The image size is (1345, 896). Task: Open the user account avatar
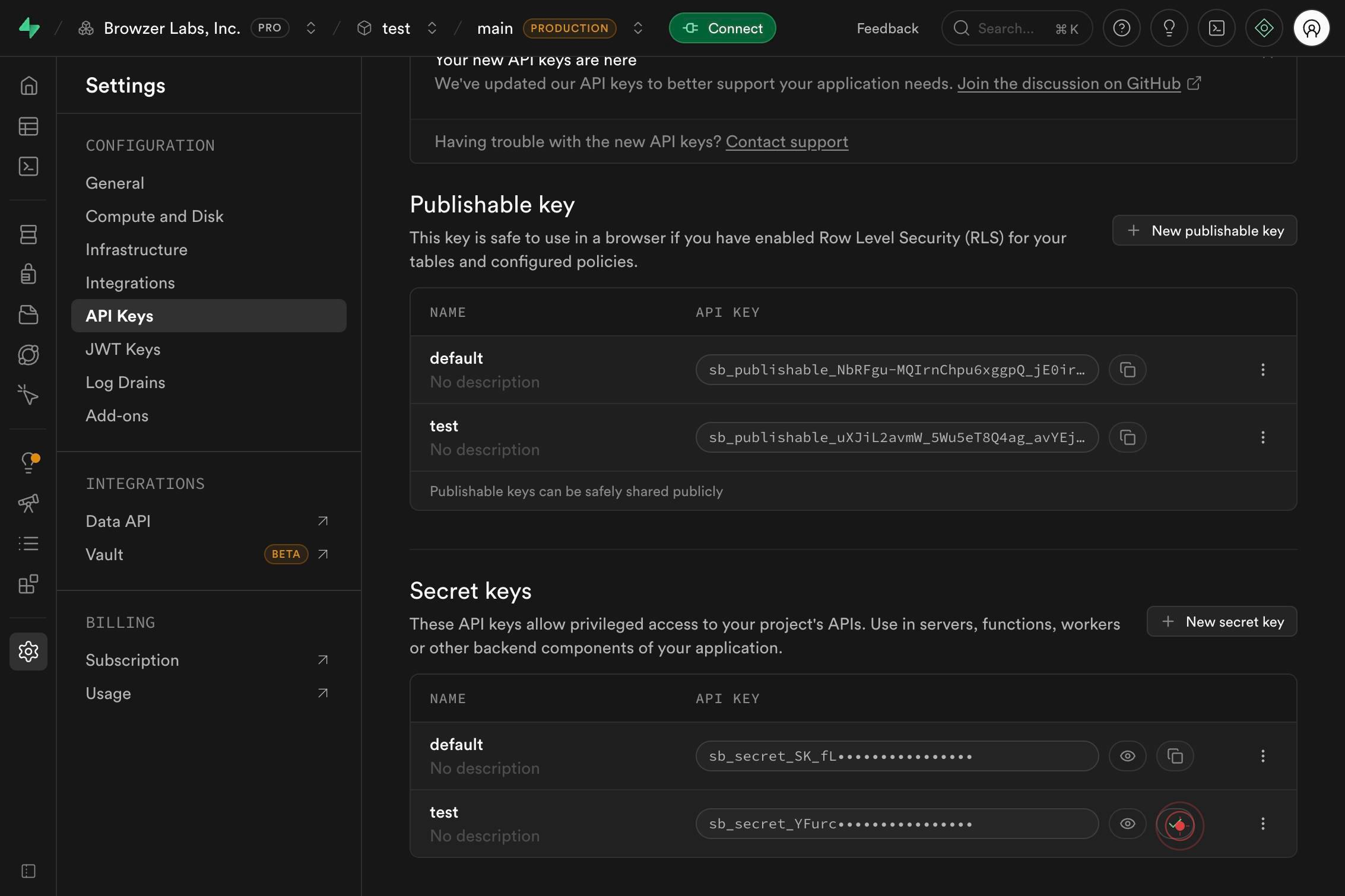pyautogui.click(x=1312, y=28)
